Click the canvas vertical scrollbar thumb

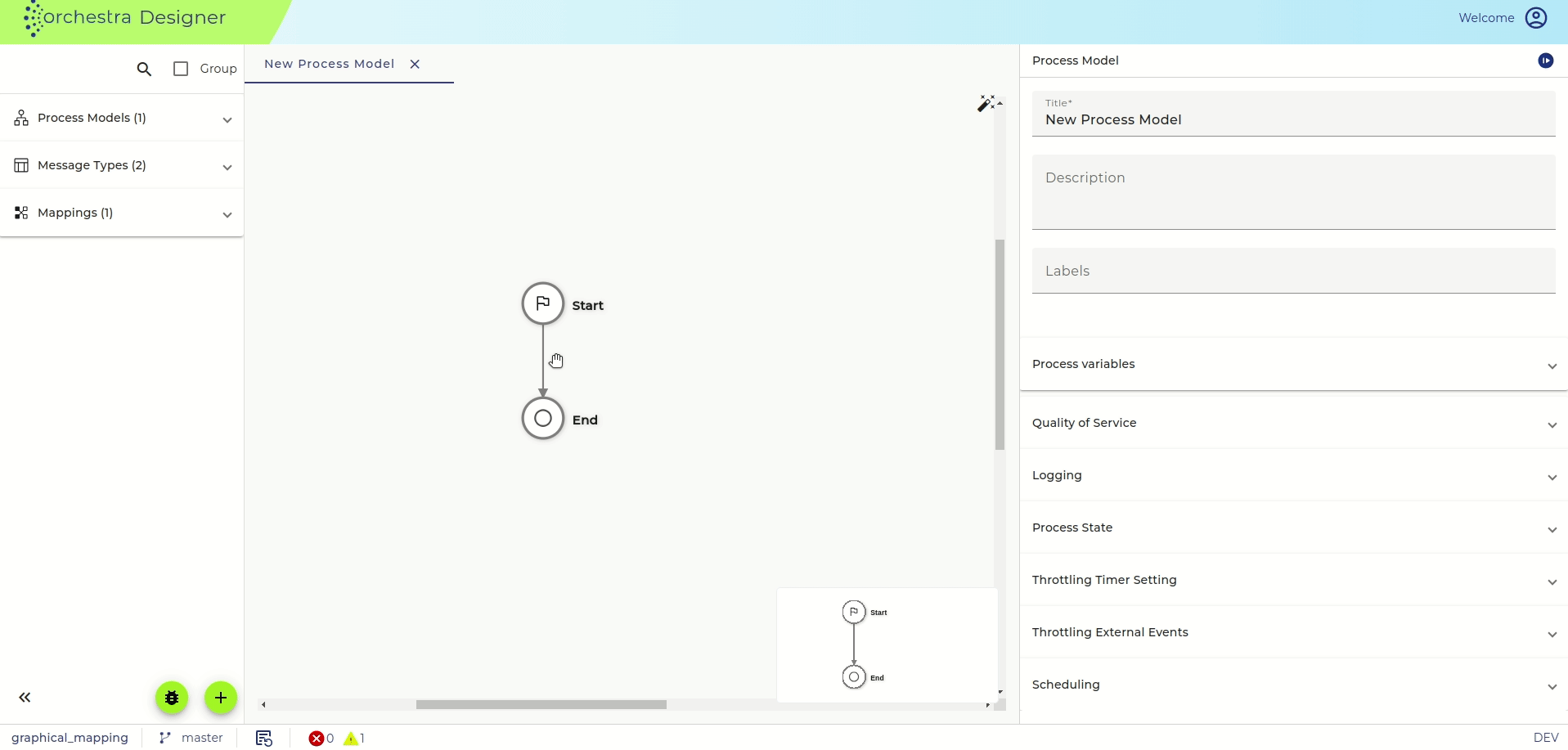click(x=1000, y=344)
